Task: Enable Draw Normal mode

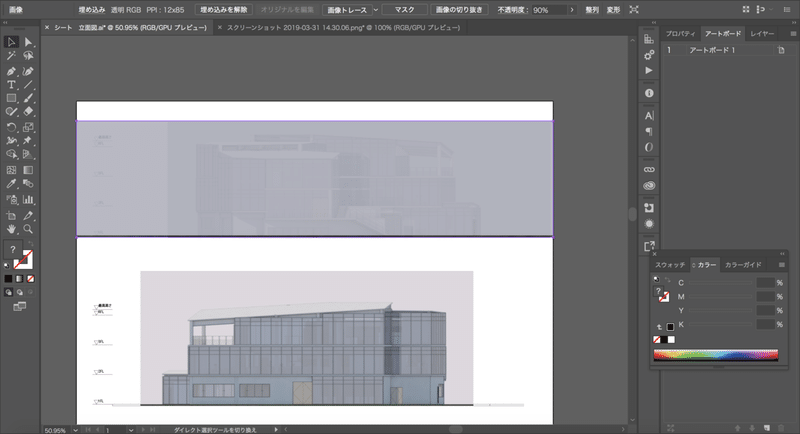Action: [x=8, y=292]
